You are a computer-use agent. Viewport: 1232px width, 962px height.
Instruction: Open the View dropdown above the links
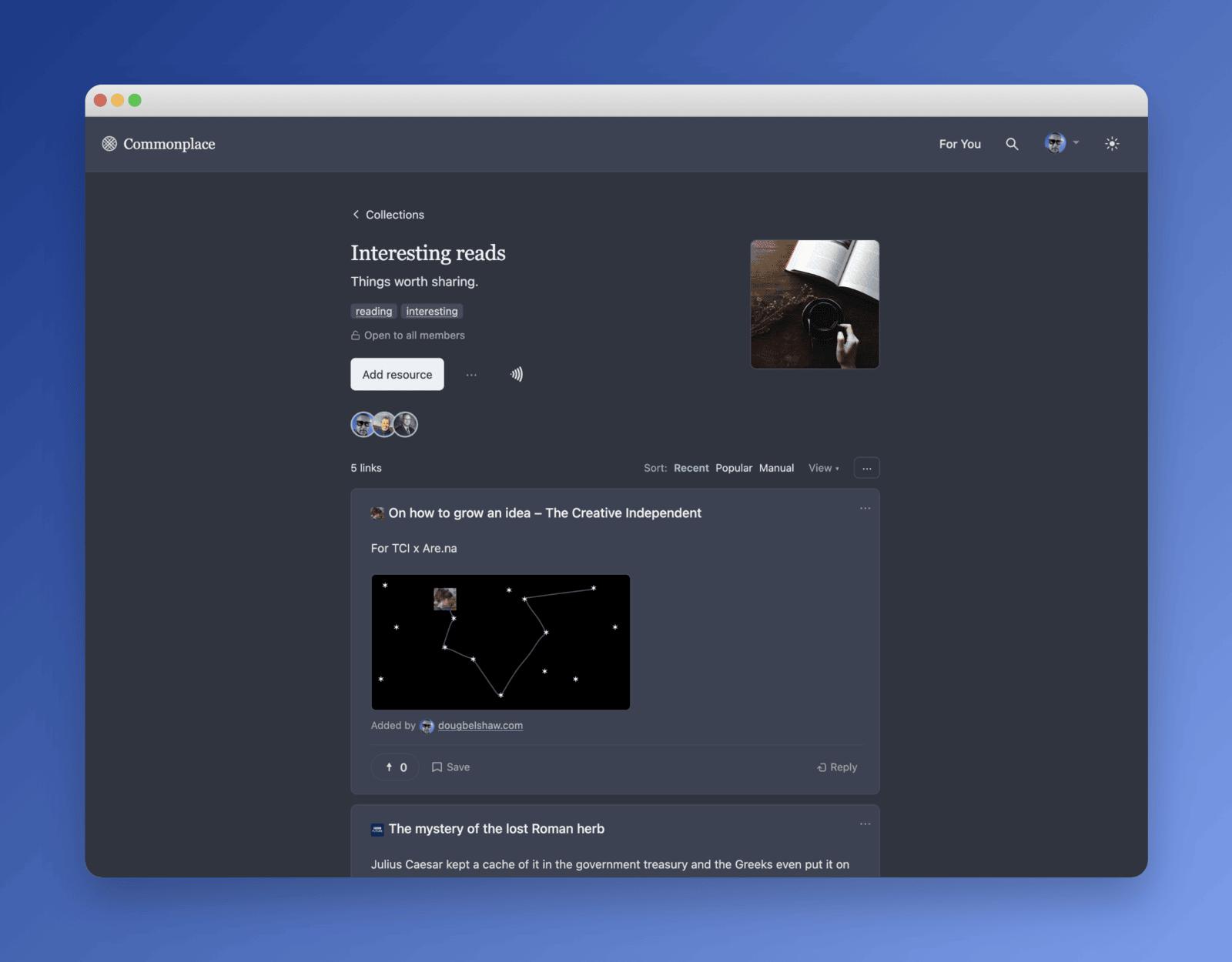(x=822, y=468)
